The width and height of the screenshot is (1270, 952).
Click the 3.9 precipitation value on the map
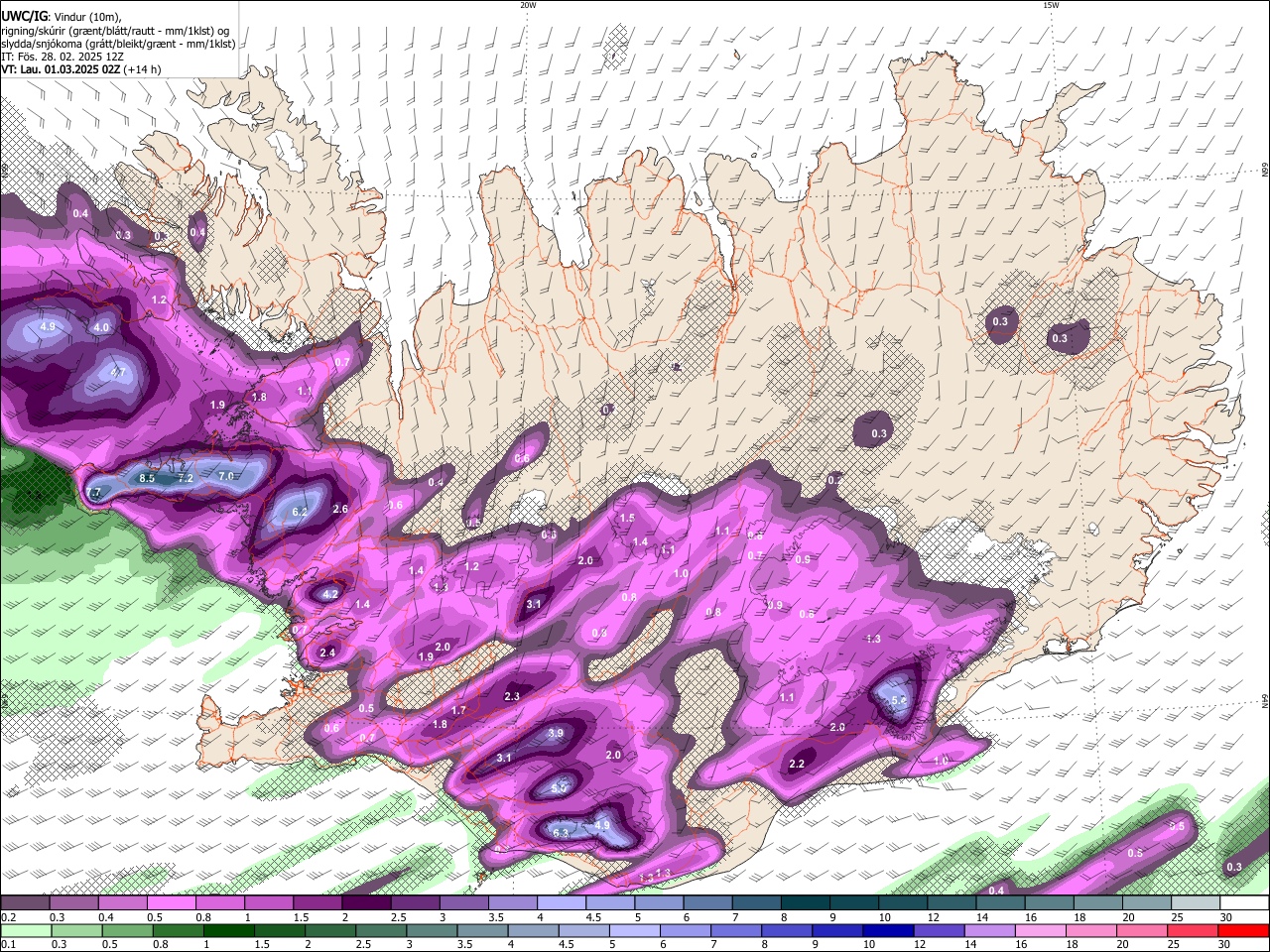coord(556,734)
